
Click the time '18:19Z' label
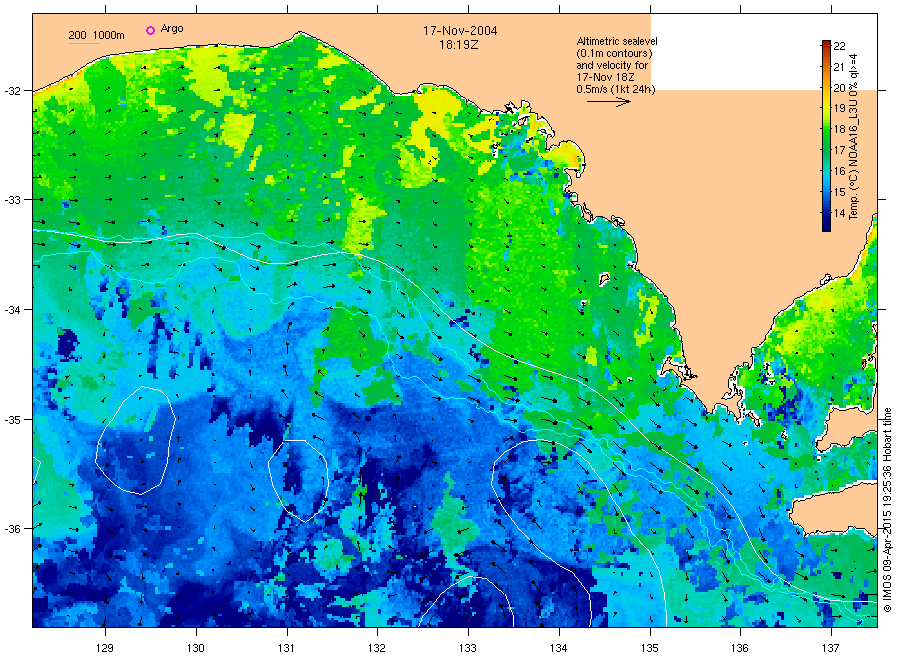[458, 45]
